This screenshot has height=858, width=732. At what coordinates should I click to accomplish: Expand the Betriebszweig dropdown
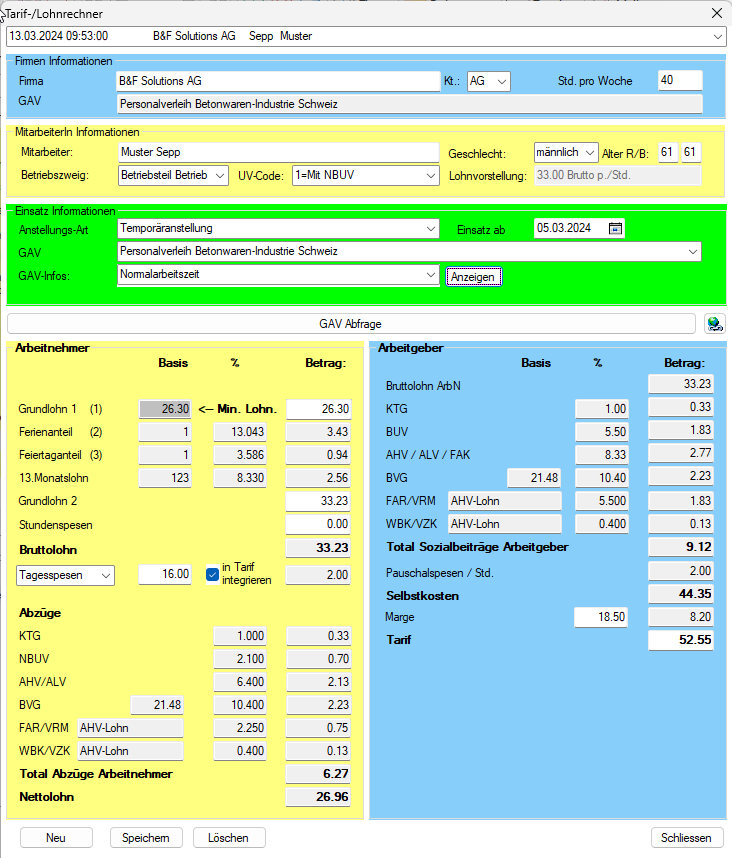pyautogui.click(x=220, y=175)
